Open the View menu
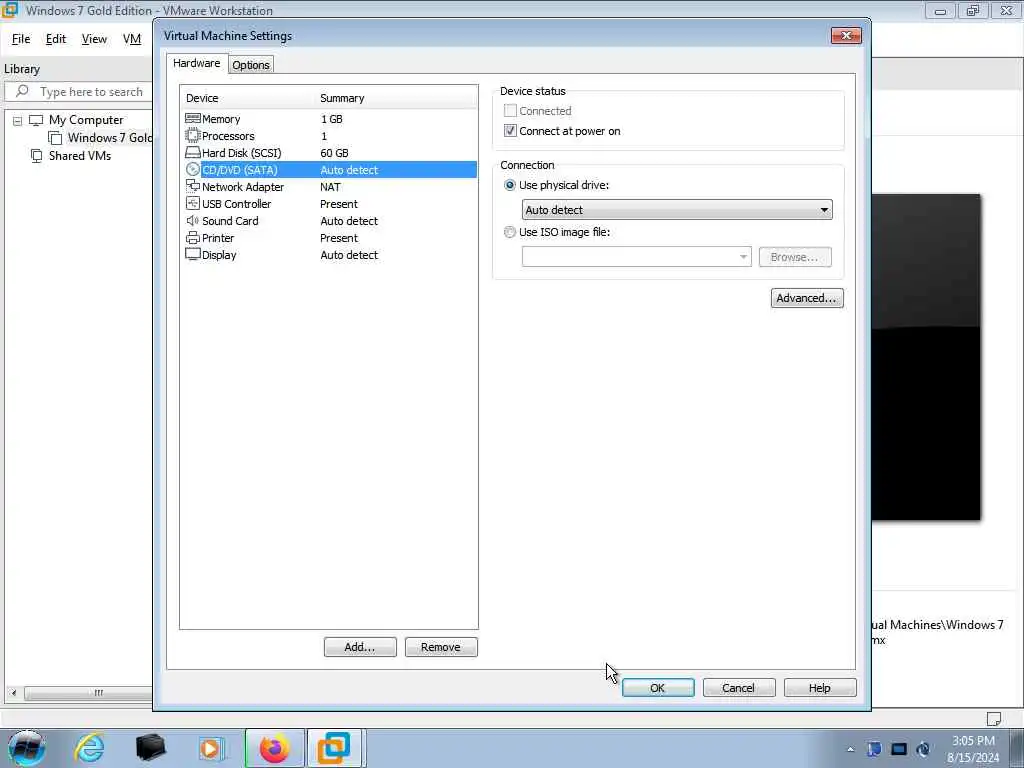This screenshot has width=1024, height=768. click(94, 39)
